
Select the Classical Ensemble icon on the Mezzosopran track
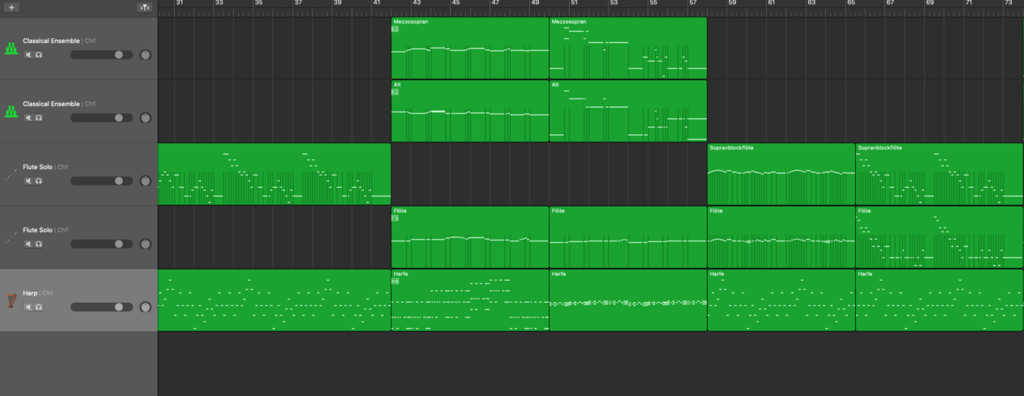coord(11,48)
